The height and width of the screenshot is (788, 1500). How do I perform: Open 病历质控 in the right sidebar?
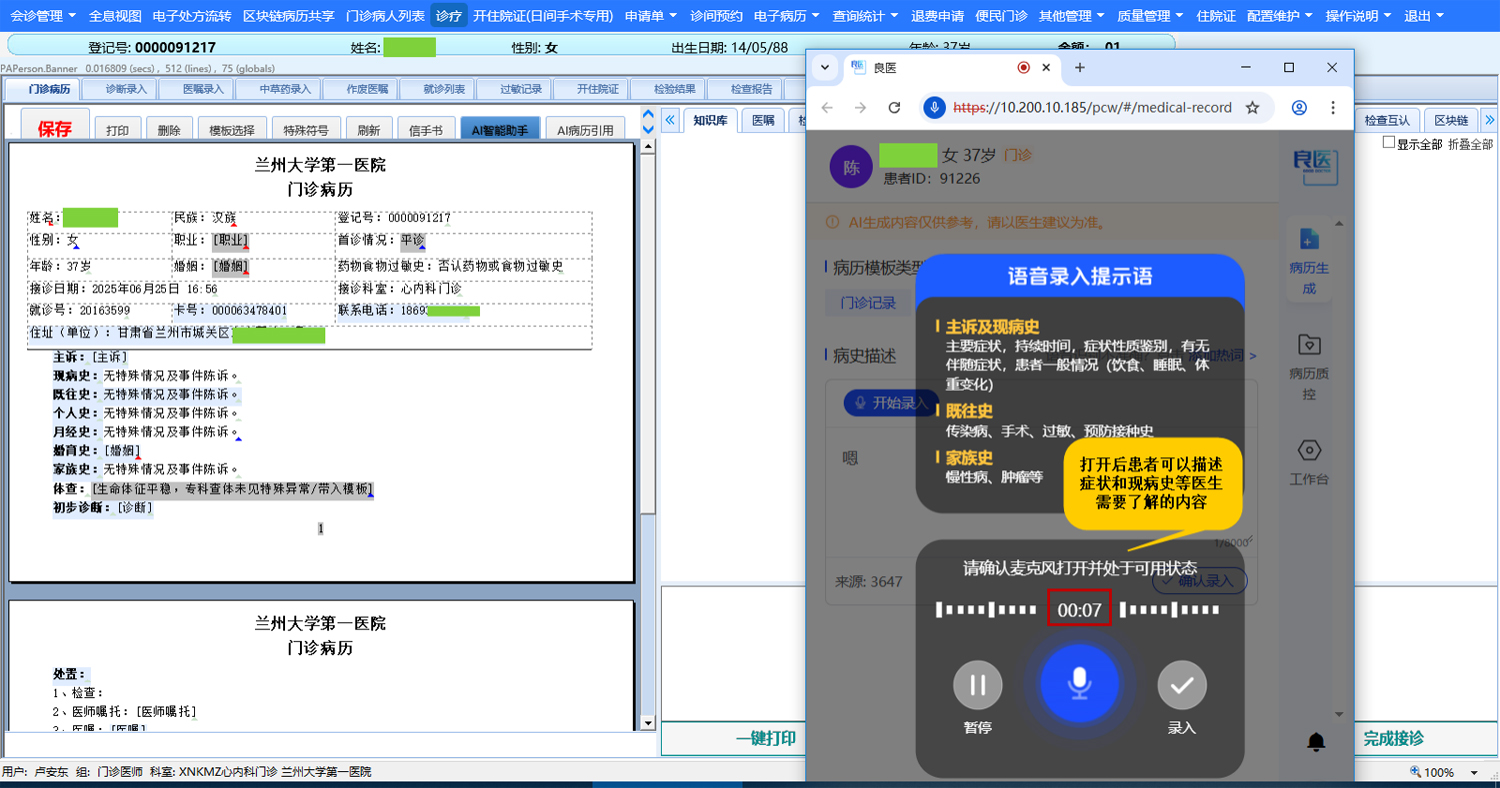(x=1309, y=367)
